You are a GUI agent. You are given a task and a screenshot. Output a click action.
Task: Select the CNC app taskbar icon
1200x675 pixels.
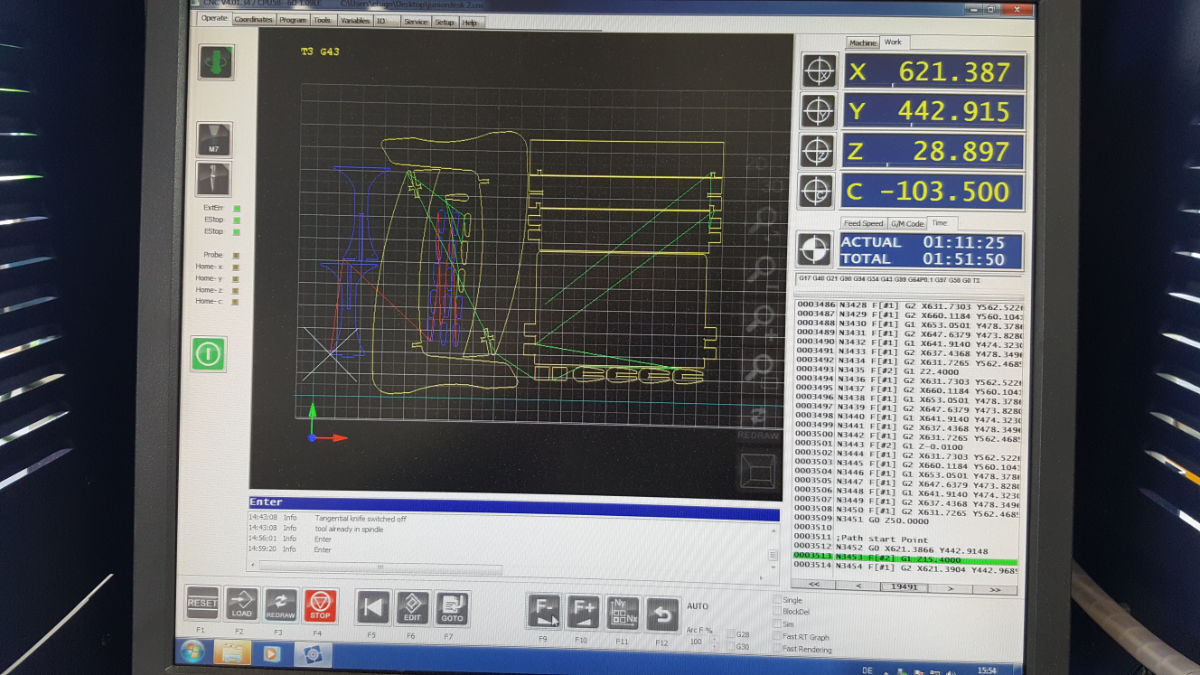pos(311,656)
